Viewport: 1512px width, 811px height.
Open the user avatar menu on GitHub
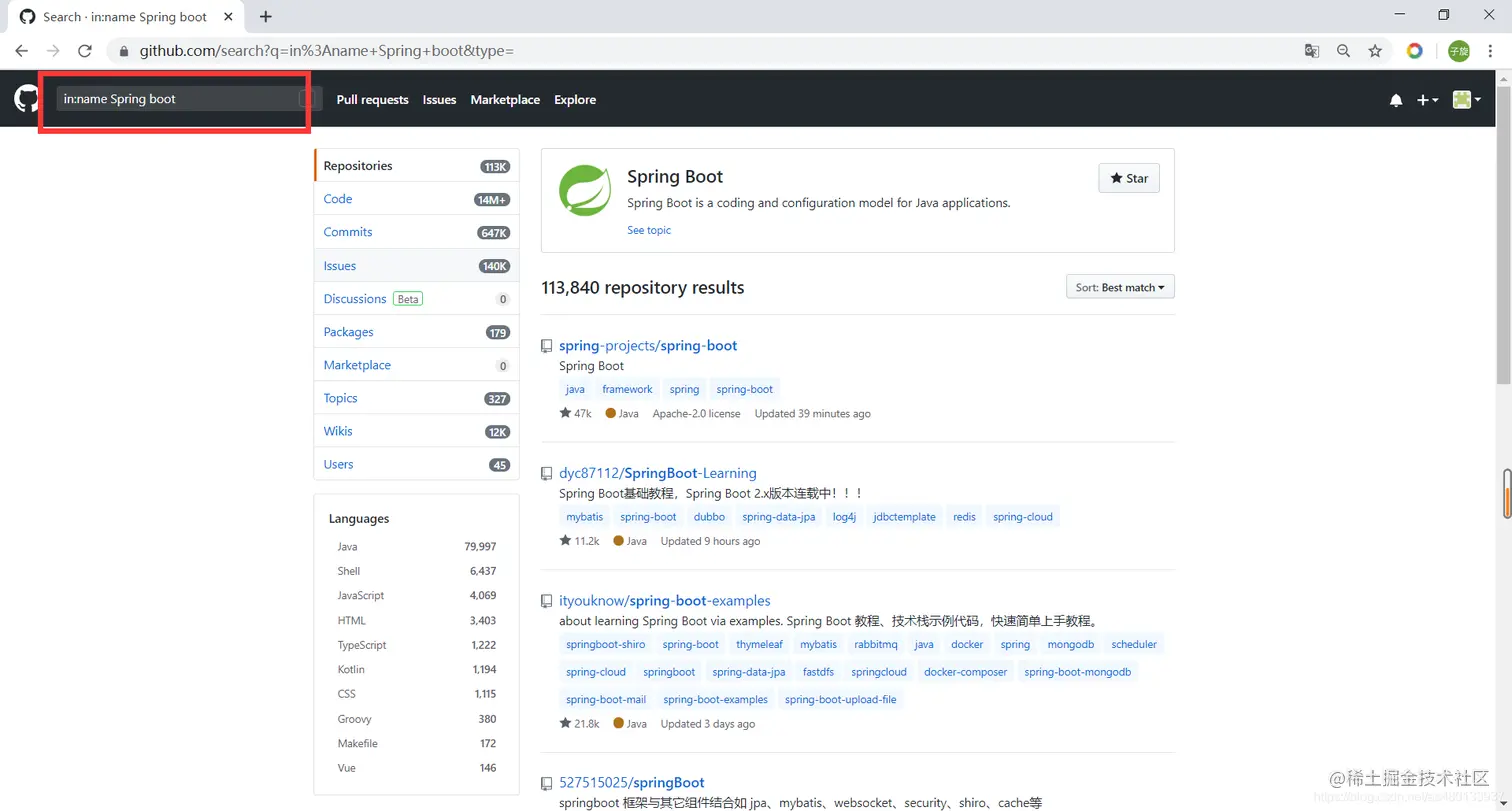coord(1466,99)
